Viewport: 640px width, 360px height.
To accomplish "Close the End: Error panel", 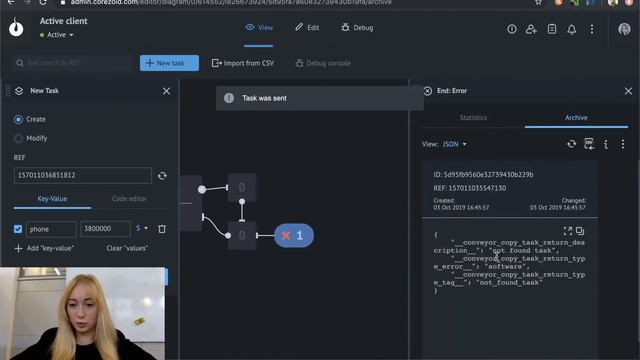I will point(628,91).
